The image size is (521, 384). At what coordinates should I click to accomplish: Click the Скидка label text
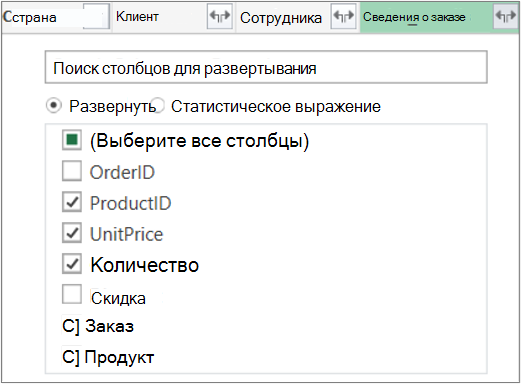[118, 298]
